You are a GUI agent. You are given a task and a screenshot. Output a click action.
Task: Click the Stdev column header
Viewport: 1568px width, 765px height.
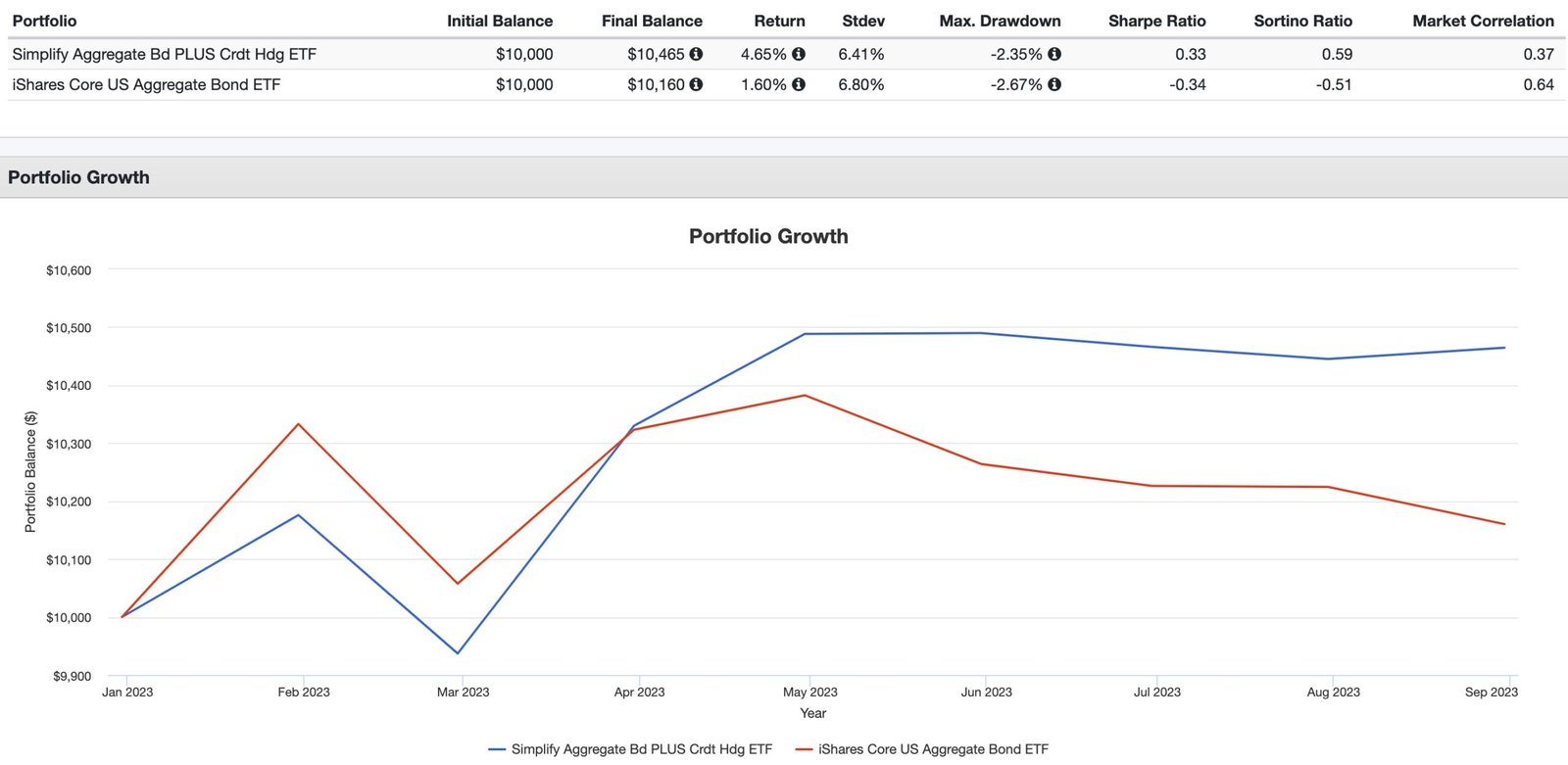coord(863,21)
